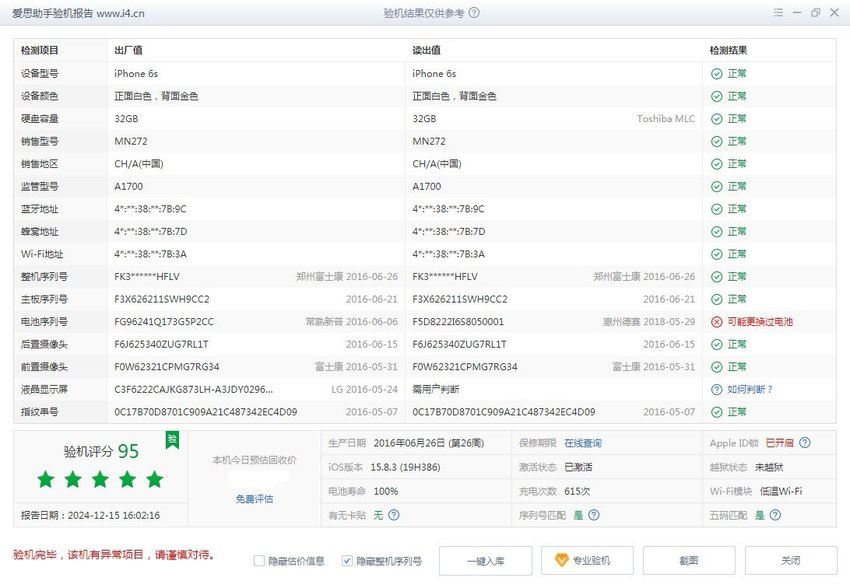This screenshot has width=850, height=588.
Task: Uncheck the 隐藏整机序列号 checkbox
Action: [347, 561]
